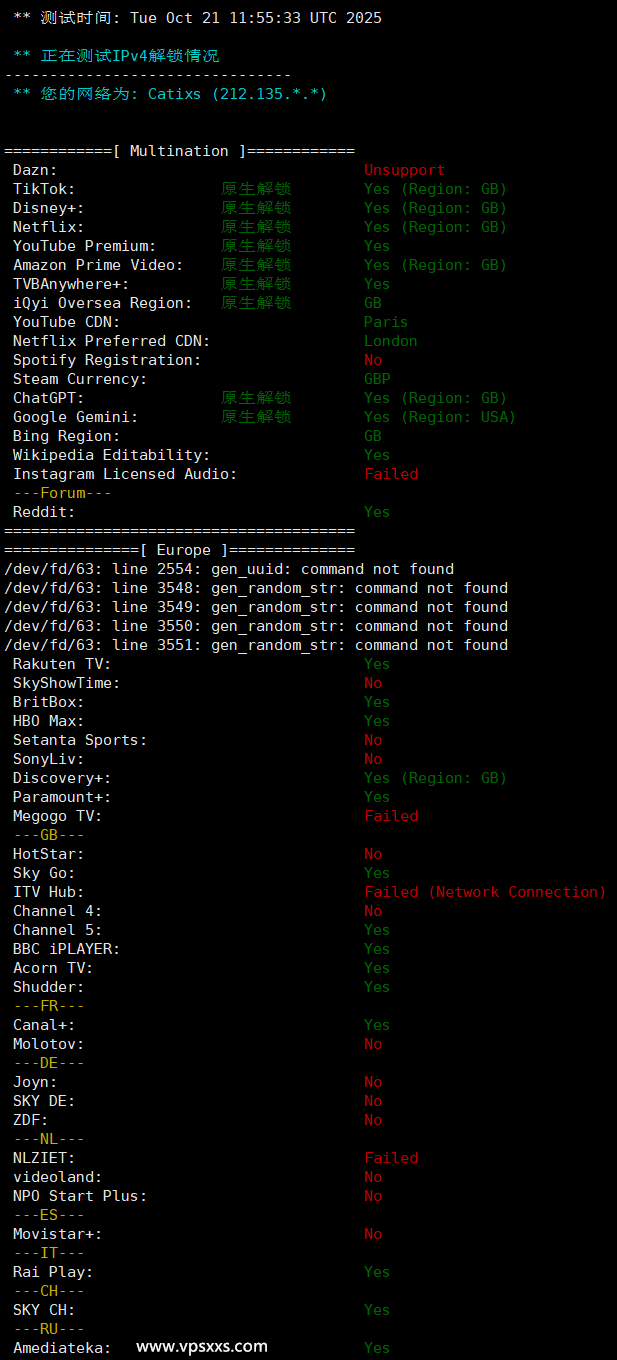Select the Netflix Preferred CDN label
The image size is (617, 1360).
coord(111,341)
